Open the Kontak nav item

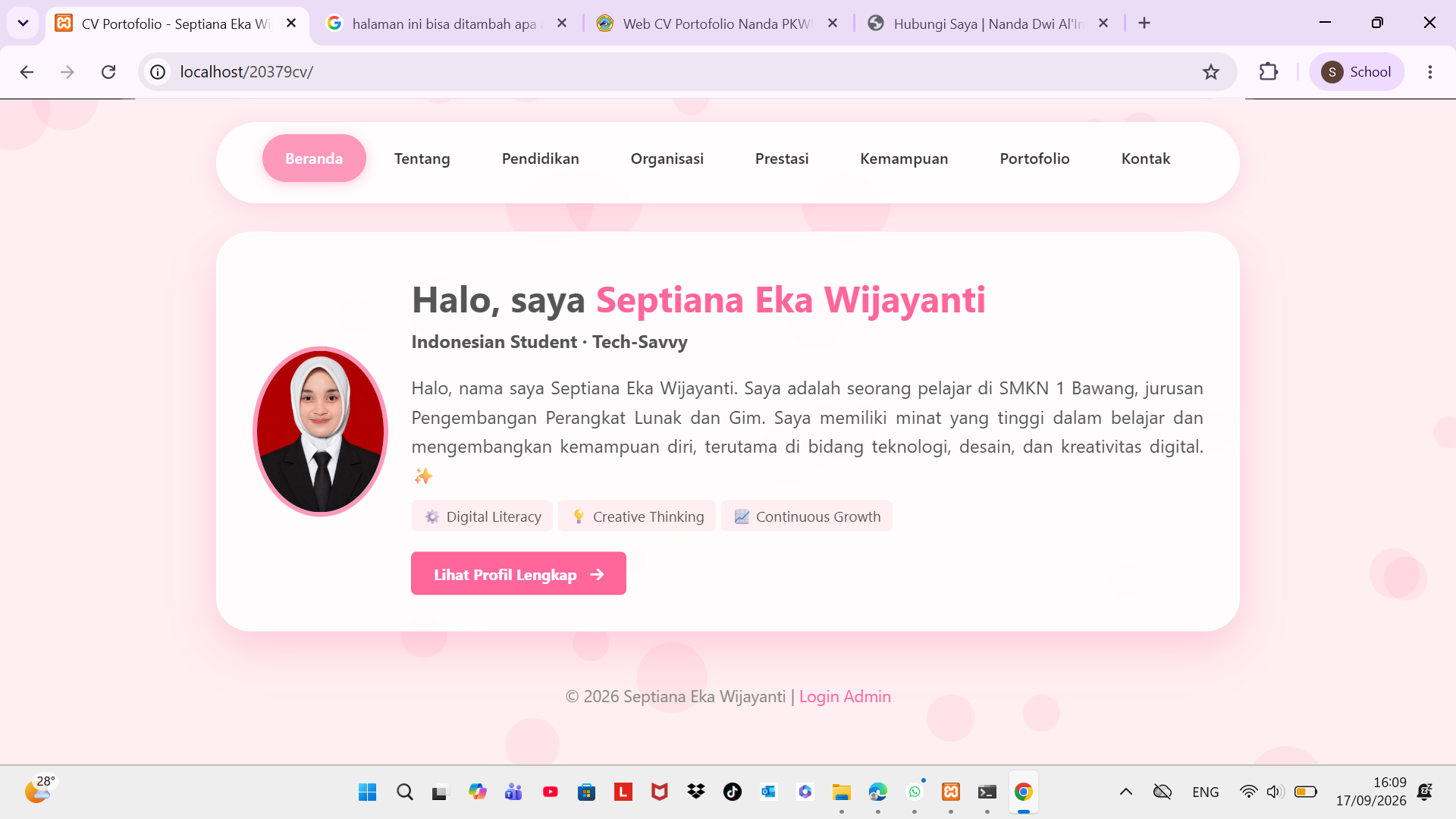(1146, 158)
